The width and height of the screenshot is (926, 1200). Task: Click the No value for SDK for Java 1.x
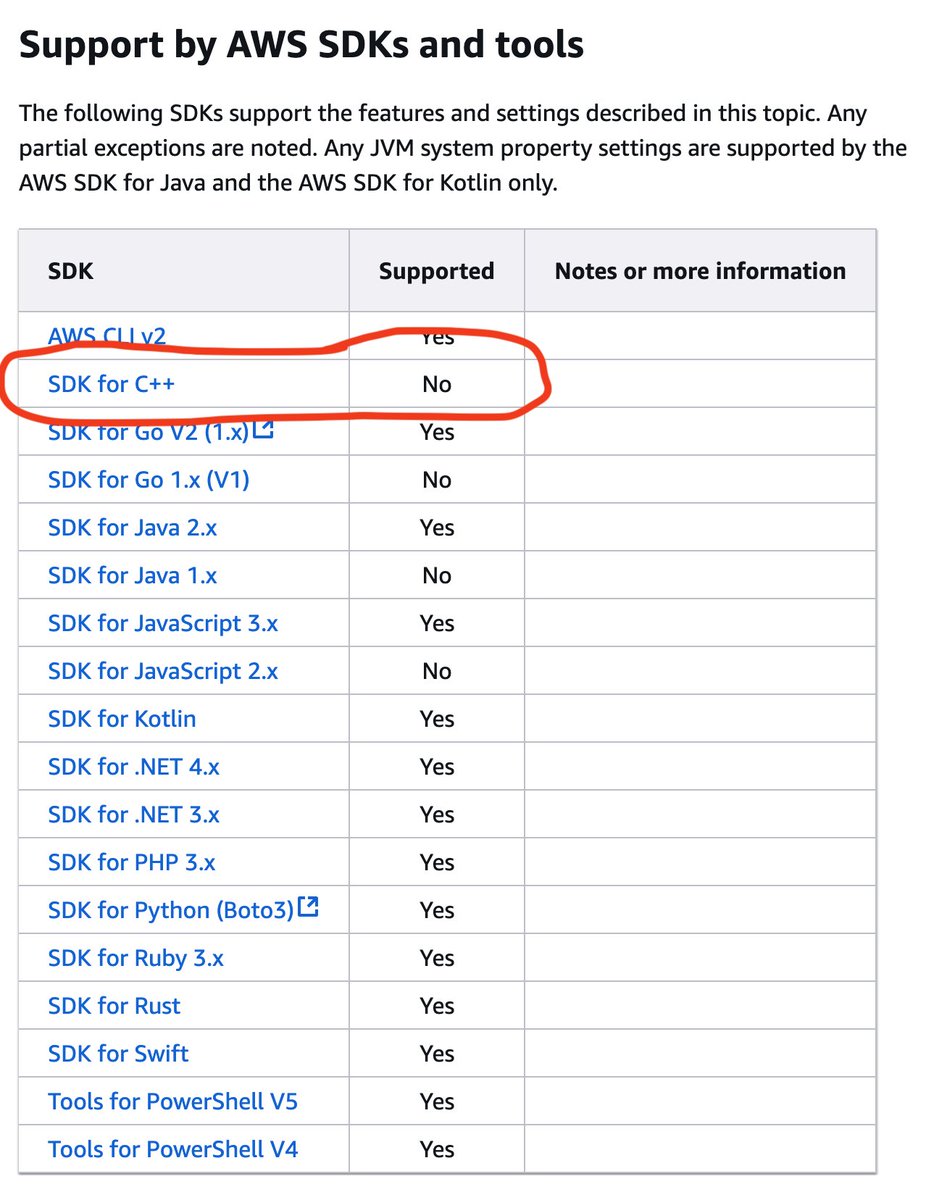tap(437, 576)
